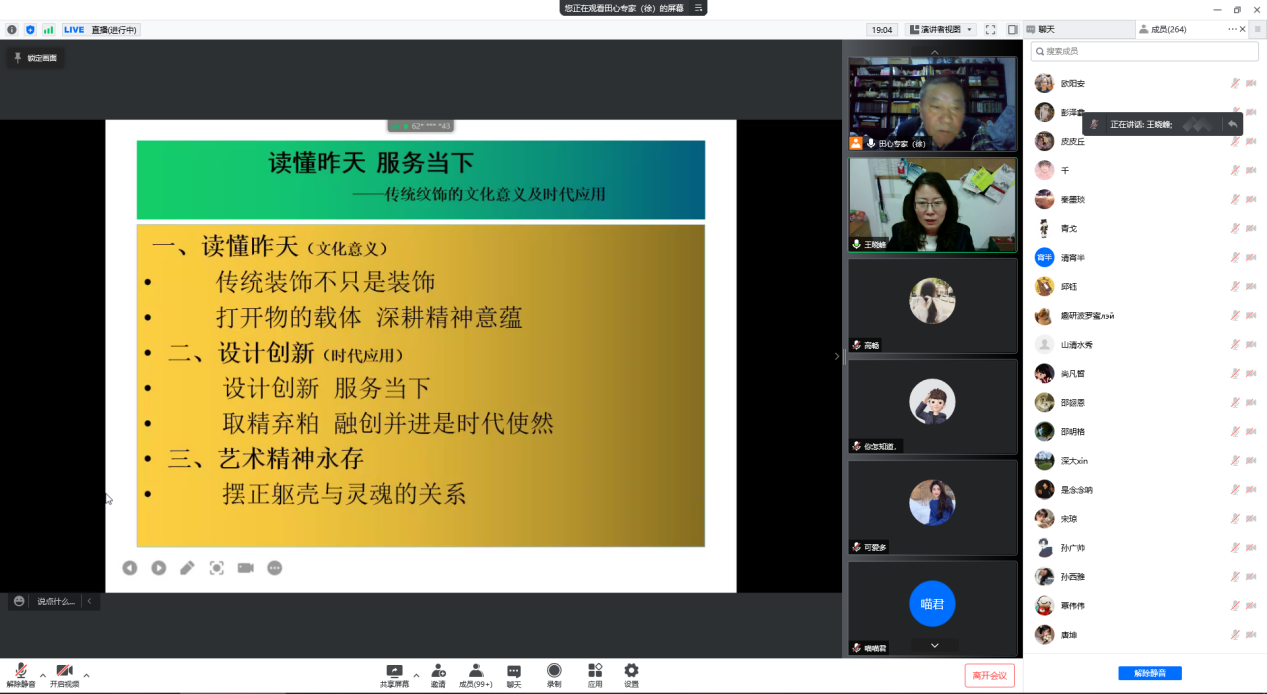Click 共享屏幕 share screen icon

point(394,671)
